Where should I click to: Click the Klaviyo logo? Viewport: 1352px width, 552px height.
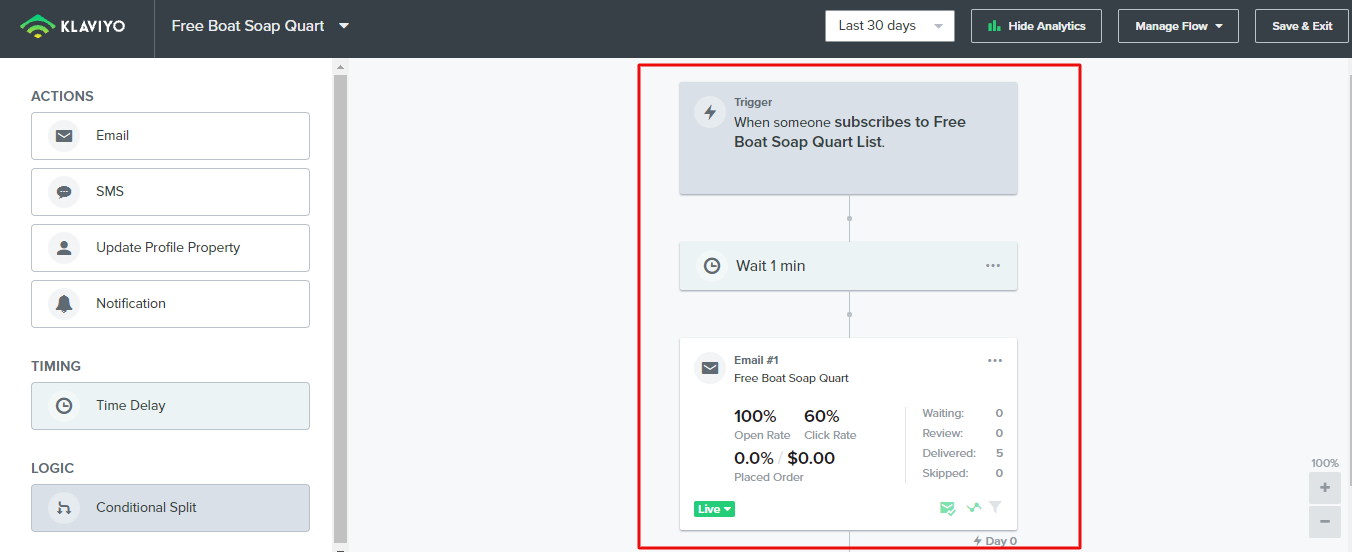point(72,26)
